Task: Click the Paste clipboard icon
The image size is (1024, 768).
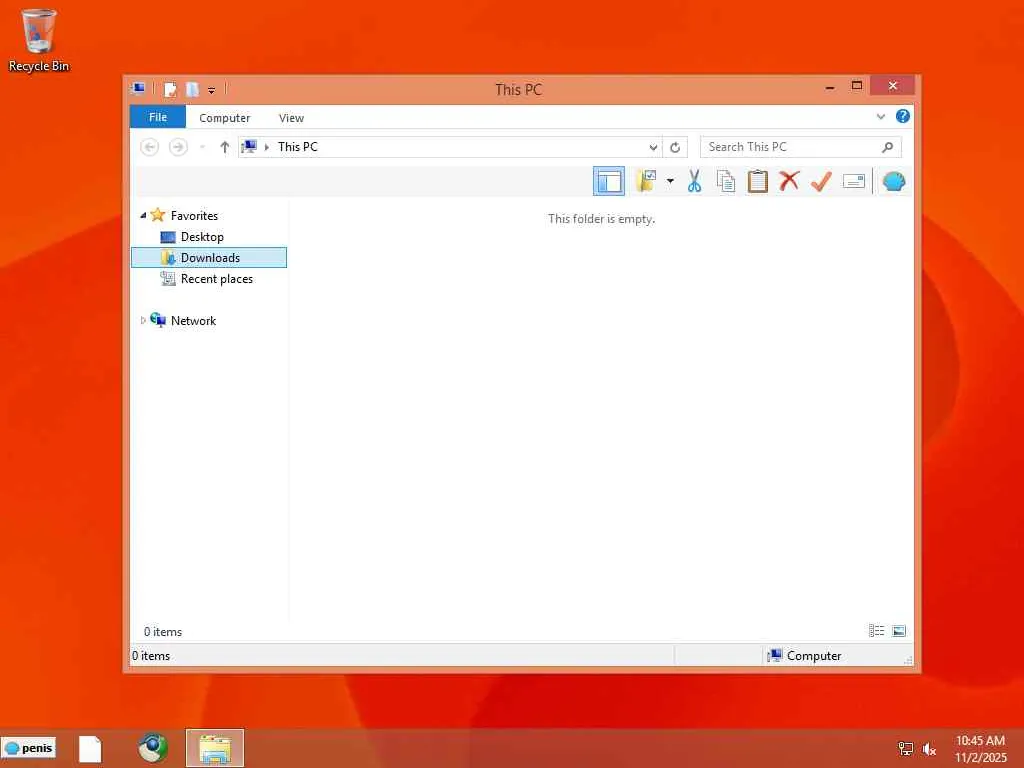Action: coord(758,181)
